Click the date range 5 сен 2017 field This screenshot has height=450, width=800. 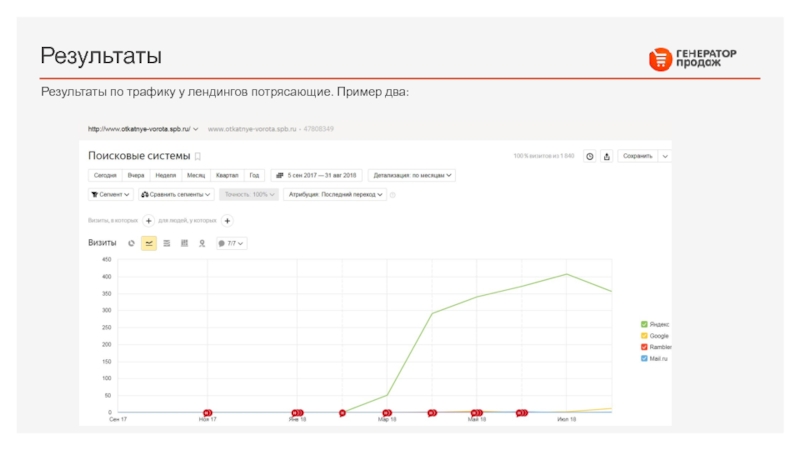(317, 175)
